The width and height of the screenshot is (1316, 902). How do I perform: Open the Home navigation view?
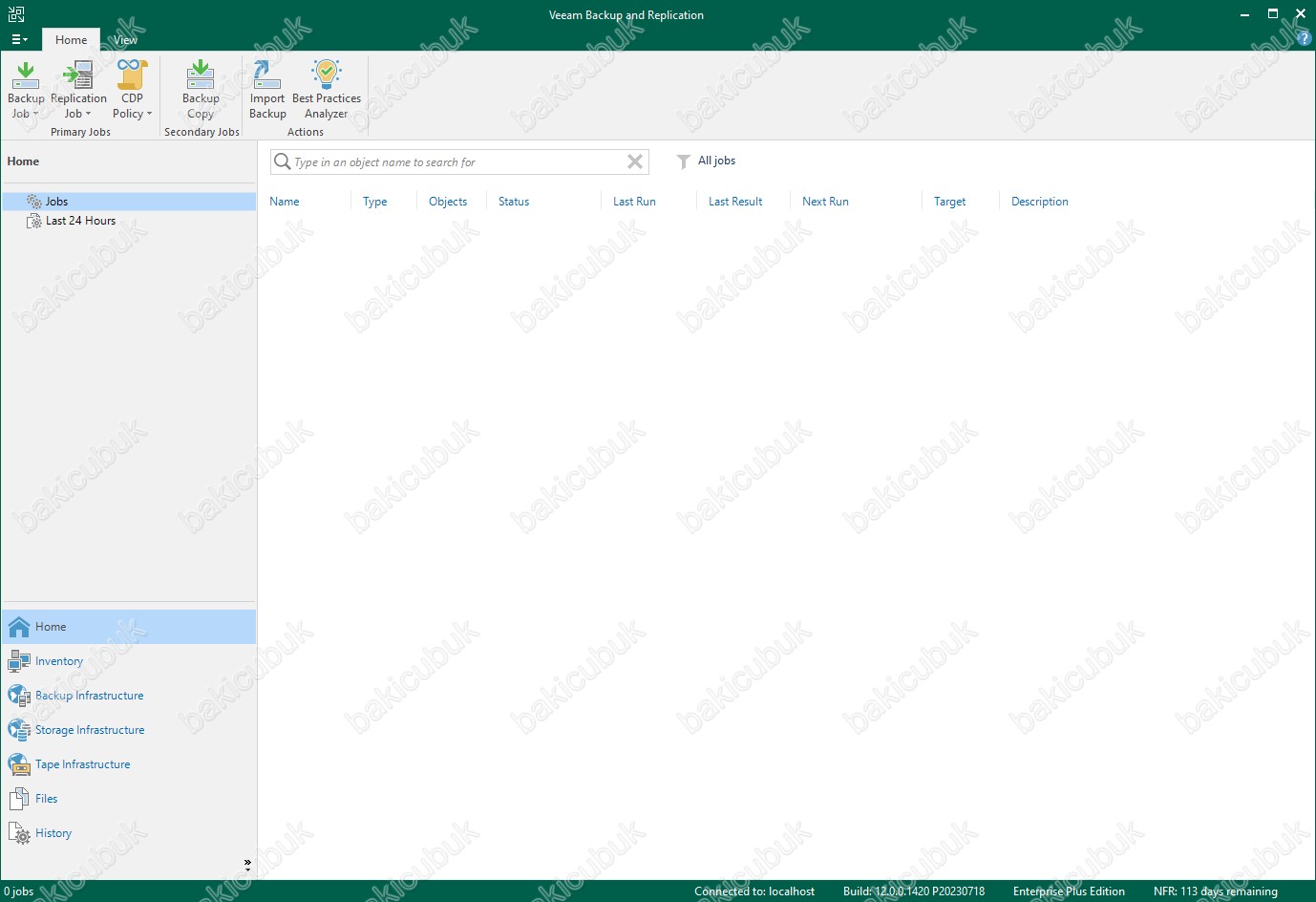tap(129, 627)
